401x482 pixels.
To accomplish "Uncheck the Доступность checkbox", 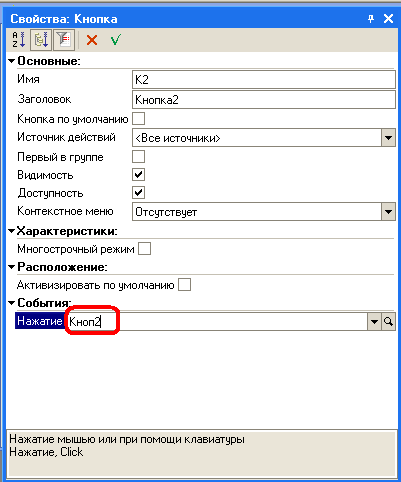I will [138, 192].
